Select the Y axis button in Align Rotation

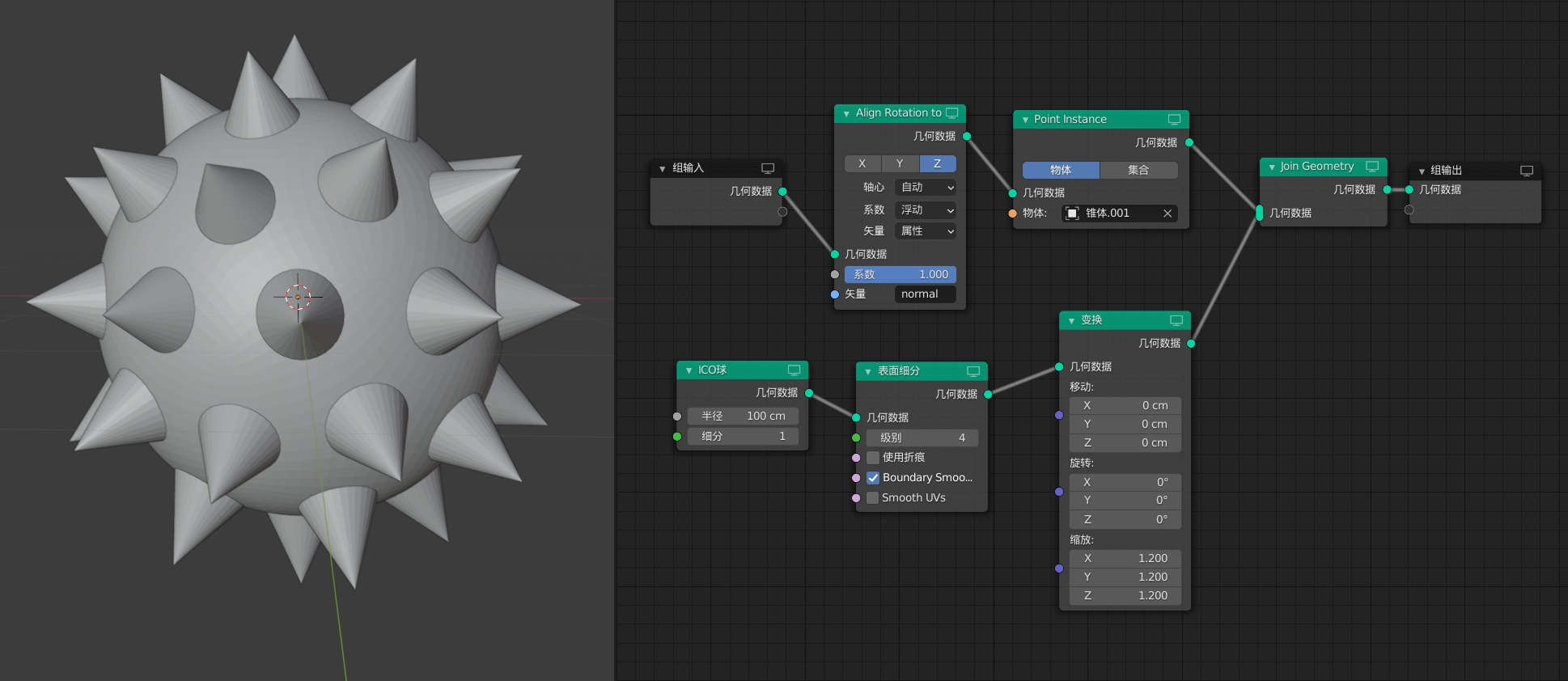[x=900, y=164]
